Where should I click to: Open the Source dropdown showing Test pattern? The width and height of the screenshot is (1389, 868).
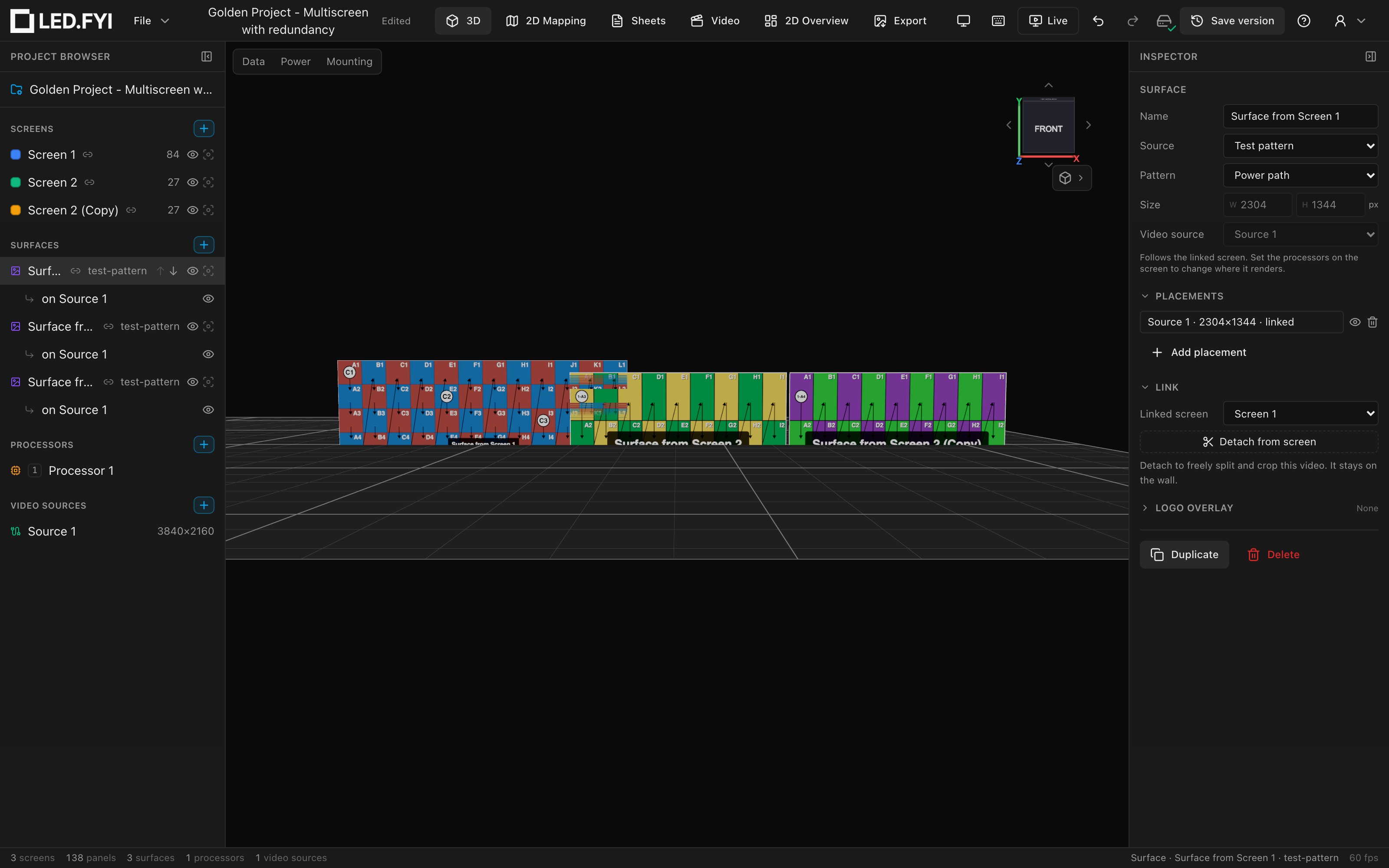click(1300, 146)
